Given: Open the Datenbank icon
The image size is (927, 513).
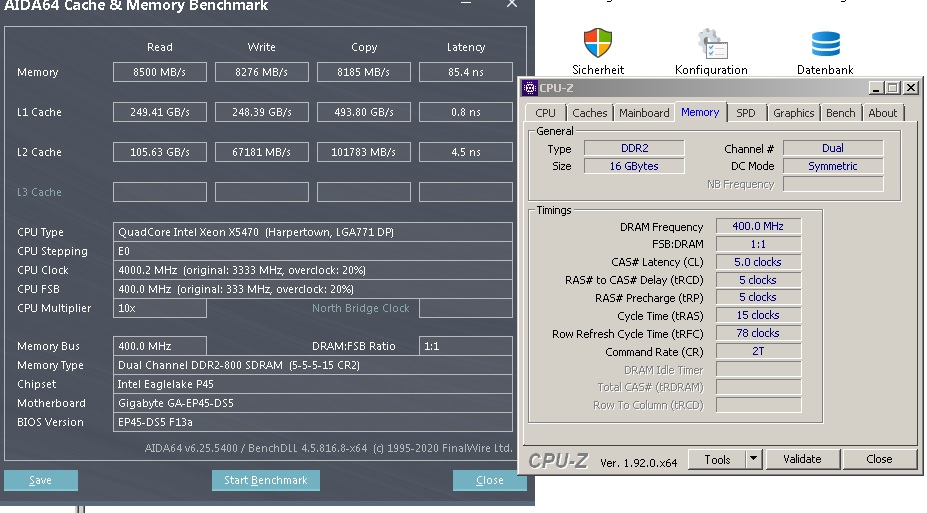Looking at the screenshot, I should 825,44.
